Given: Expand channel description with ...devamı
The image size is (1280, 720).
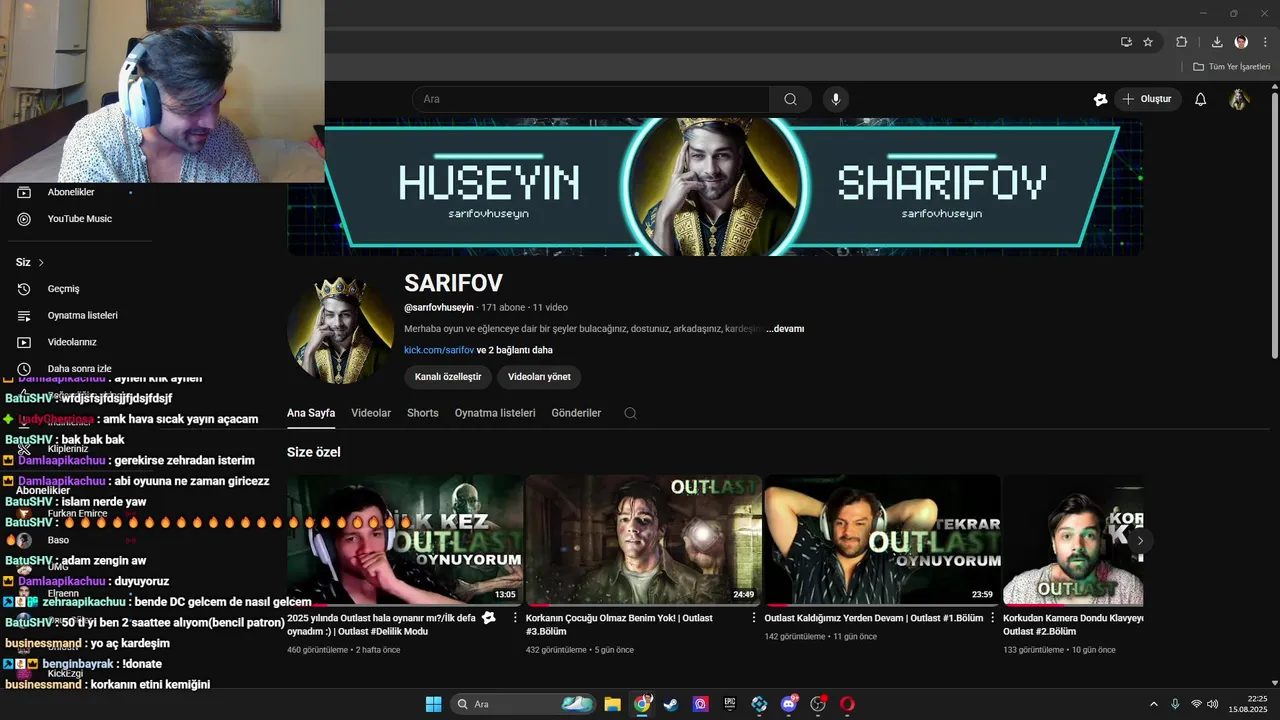Looking at the screenshot, I should click(x=785, y=329).
